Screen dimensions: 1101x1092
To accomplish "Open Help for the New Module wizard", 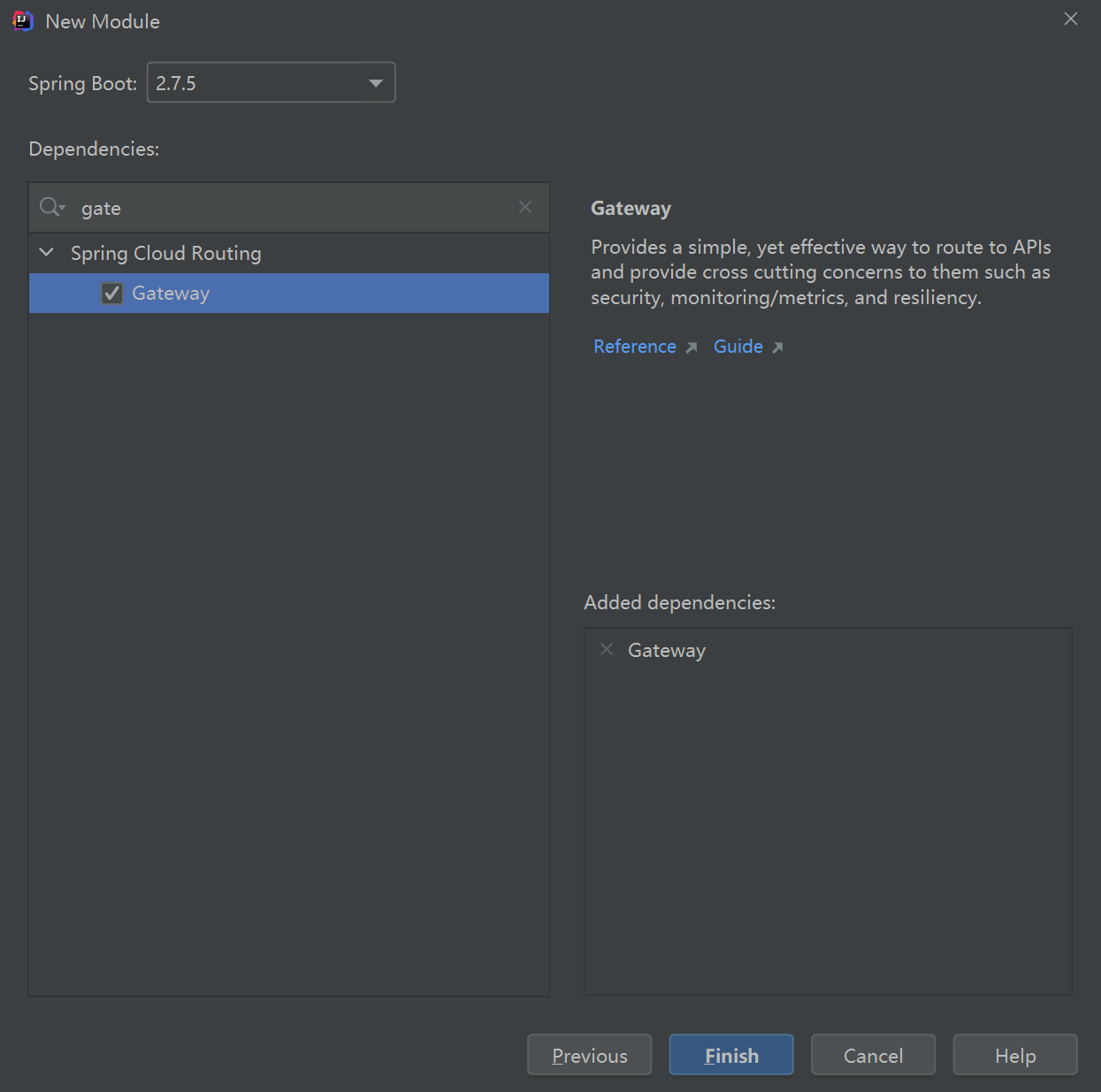I will (1015, 1055).
